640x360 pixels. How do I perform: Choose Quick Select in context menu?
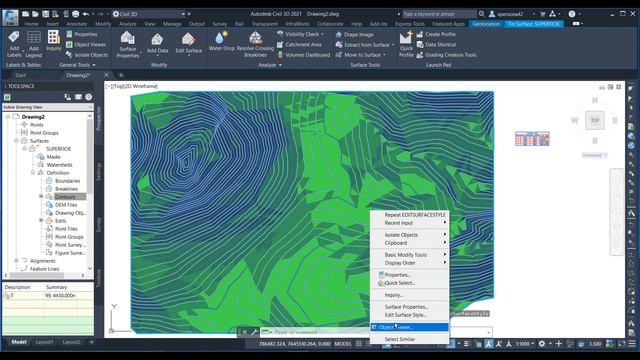tap(400, 283)
